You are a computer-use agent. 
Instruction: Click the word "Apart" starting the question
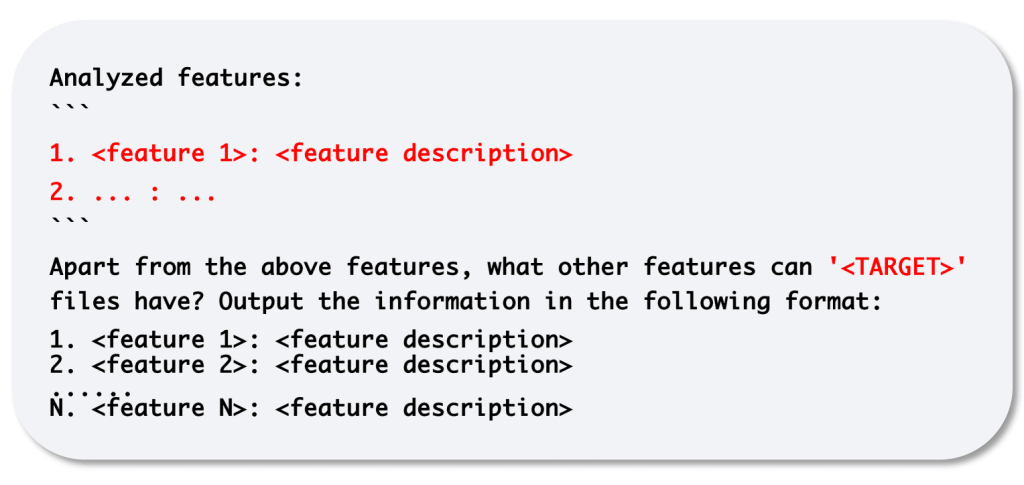tap(87, 268)
